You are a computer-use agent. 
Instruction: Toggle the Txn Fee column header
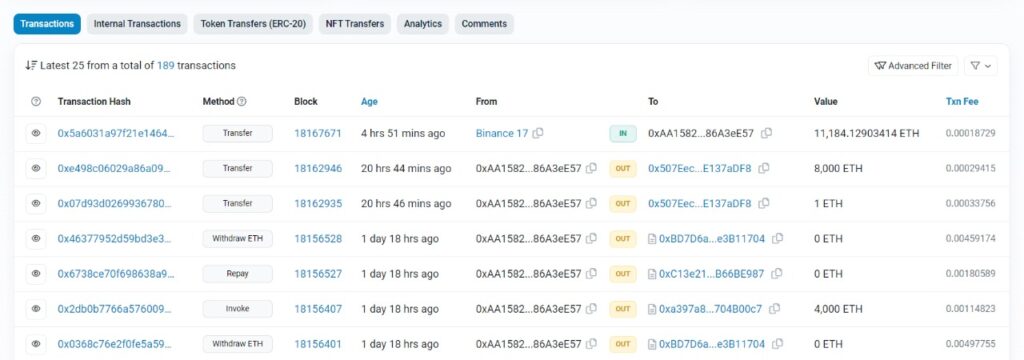pos(962,102)
